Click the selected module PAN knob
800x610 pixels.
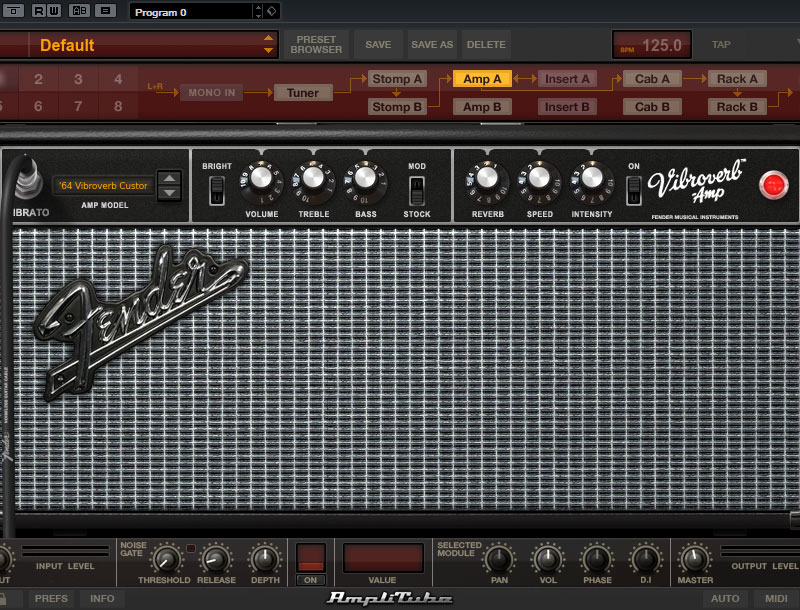pyautogui.click(x=499, y=560)
